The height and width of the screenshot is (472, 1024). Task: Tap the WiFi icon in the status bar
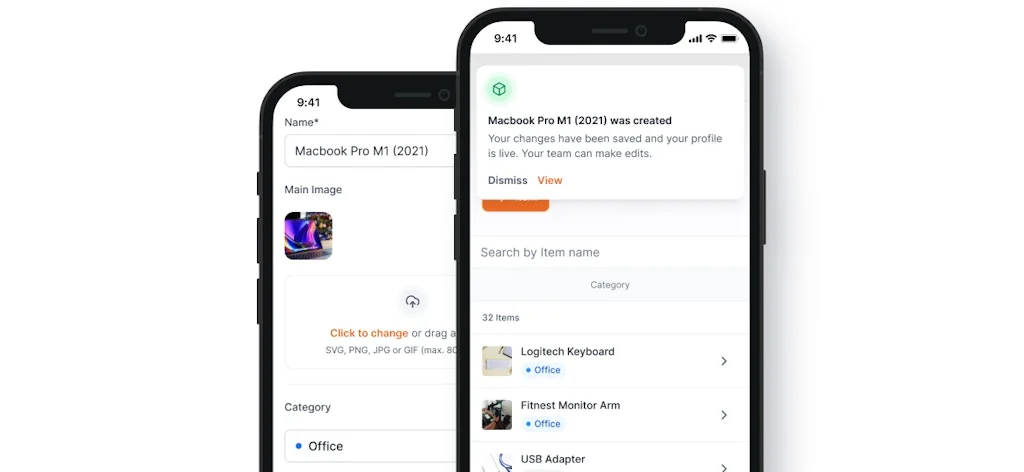tap(711, 39)
